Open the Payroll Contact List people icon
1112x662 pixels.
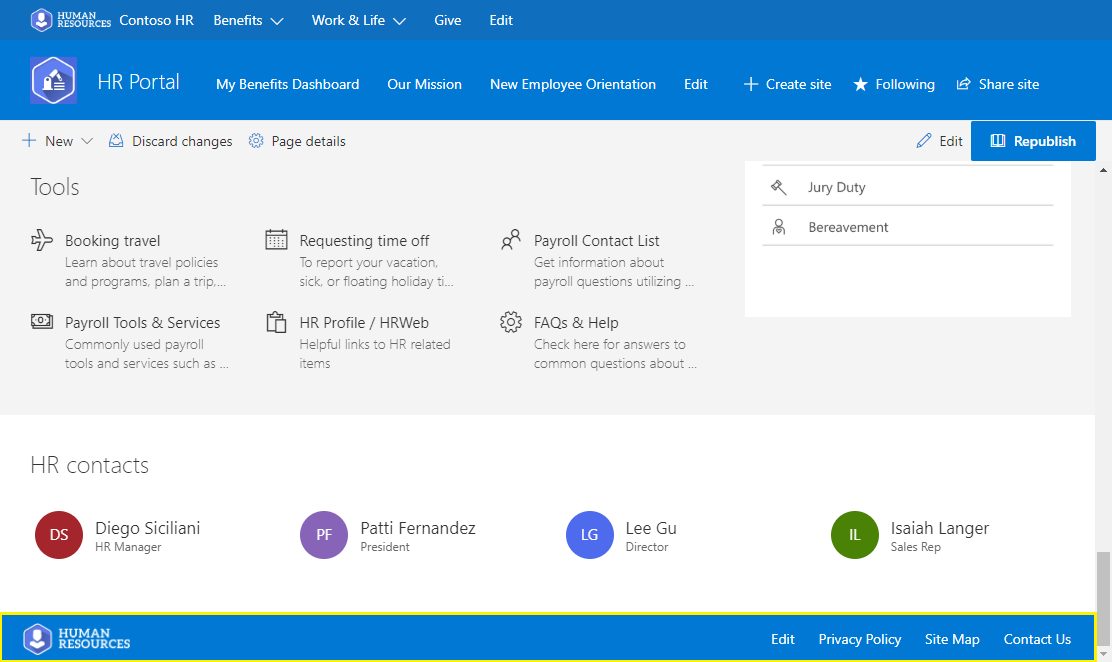(510, 239)
